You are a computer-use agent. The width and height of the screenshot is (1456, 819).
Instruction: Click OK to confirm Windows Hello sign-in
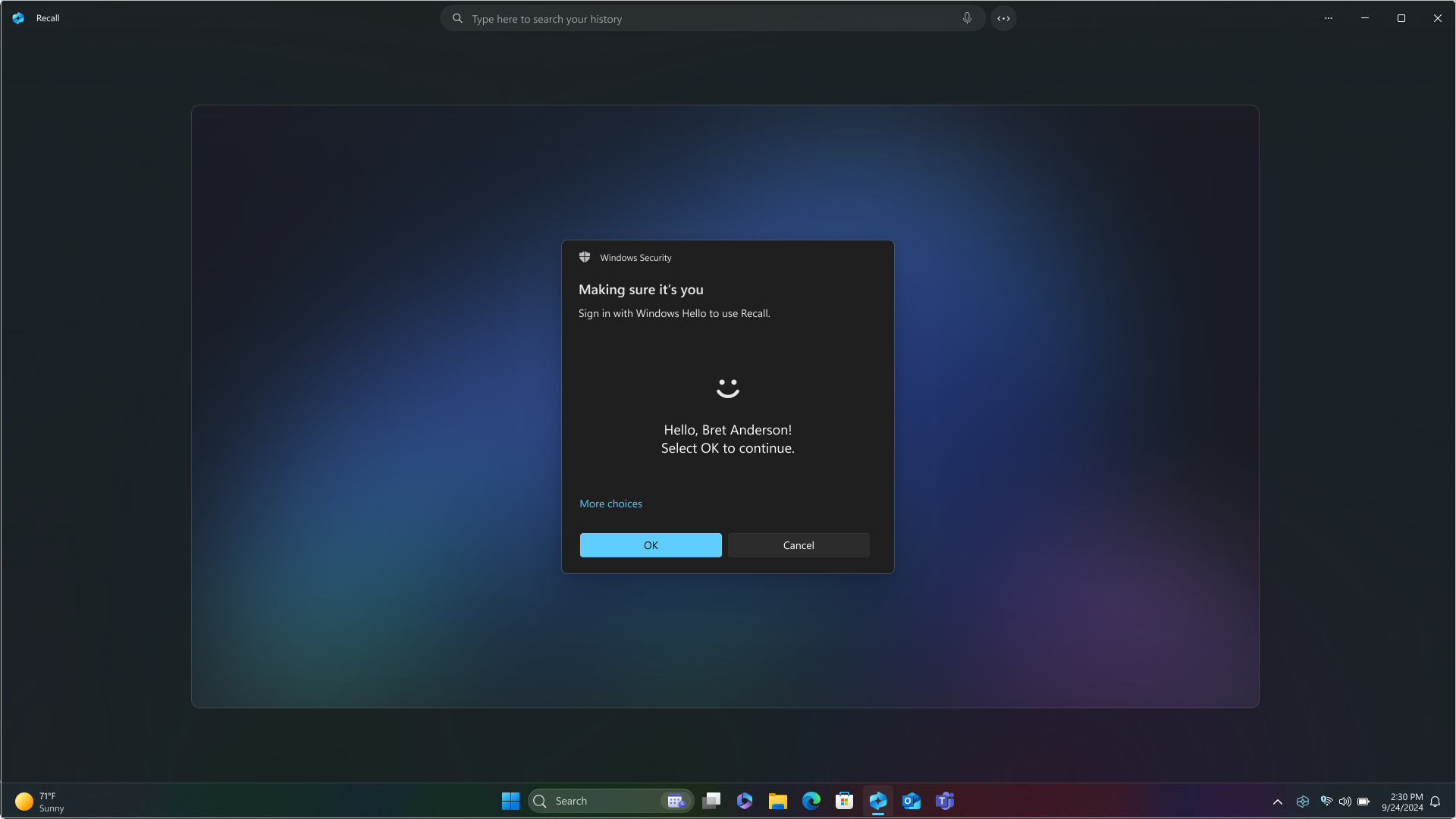click(650, 545)
